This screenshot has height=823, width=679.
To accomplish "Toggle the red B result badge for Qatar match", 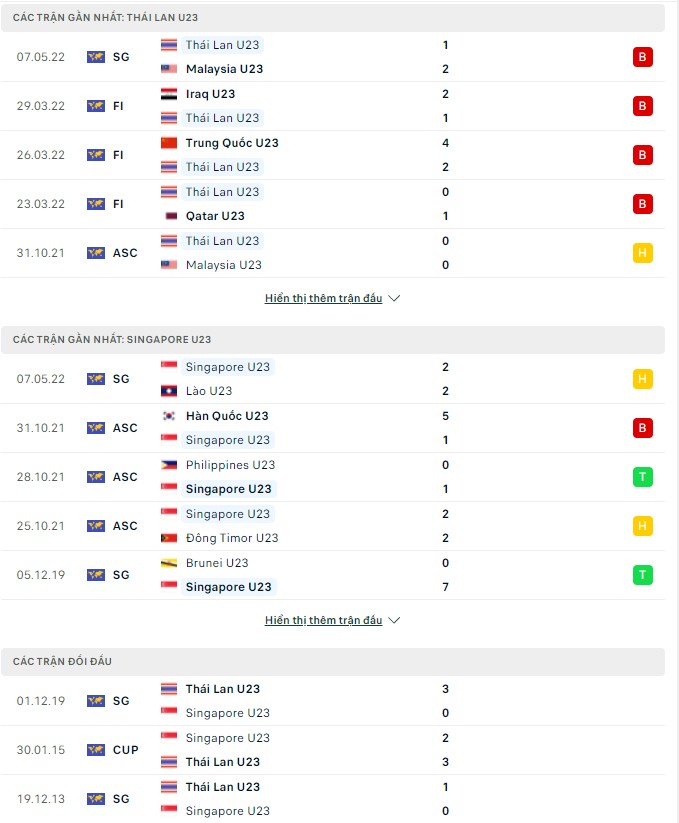I will (x=643, y=203).
